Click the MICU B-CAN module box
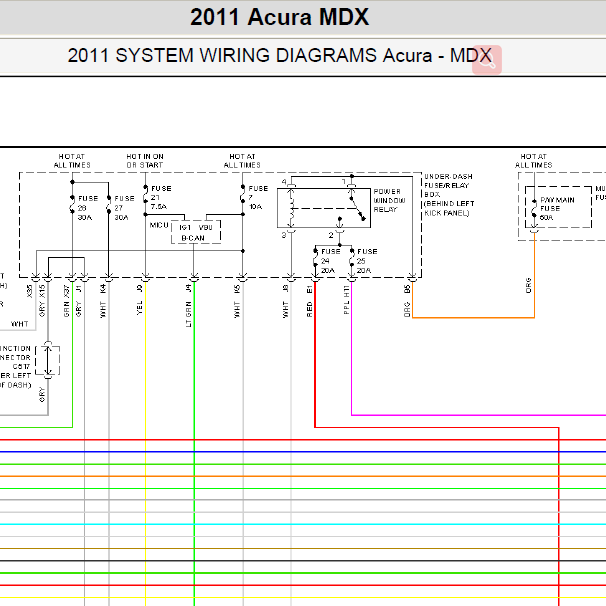Image resolution: width=606 pixels, height=606 pixels. point(195,232)
